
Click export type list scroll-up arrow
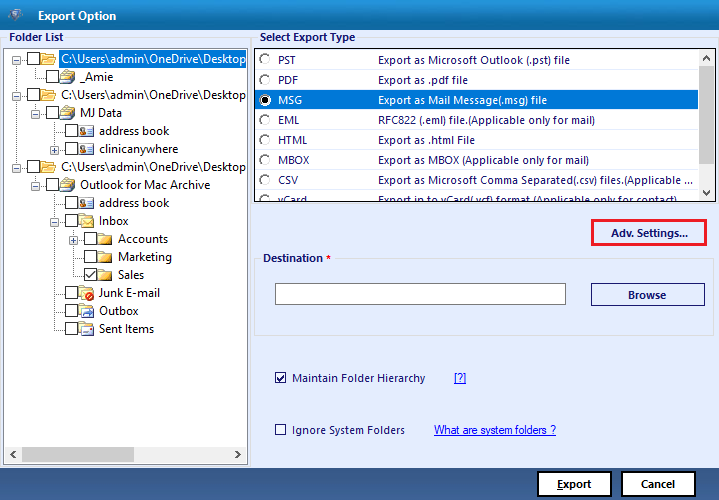706,58
